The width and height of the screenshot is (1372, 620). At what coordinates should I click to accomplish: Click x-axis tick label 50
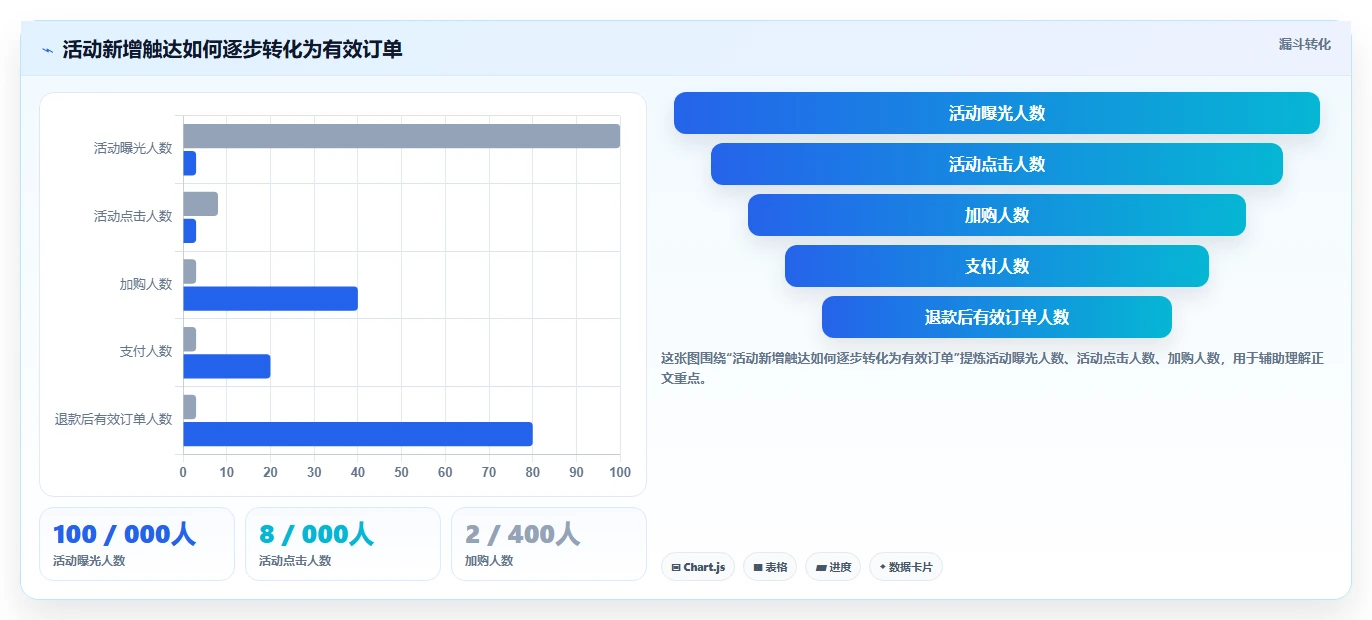(x=401, y=472)
